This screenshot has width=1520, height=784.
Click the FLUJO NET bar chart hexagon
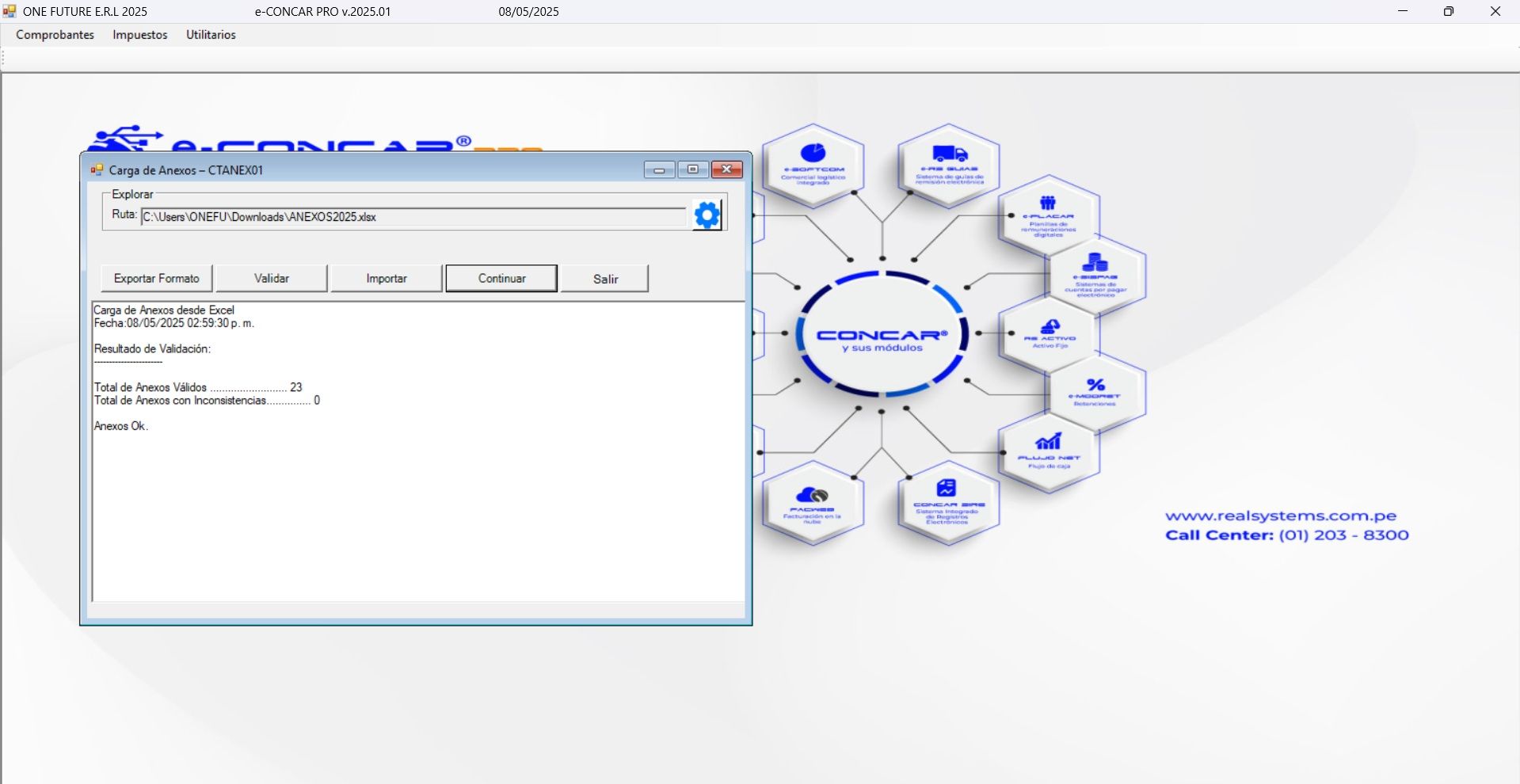click(x=1049, y=451)
